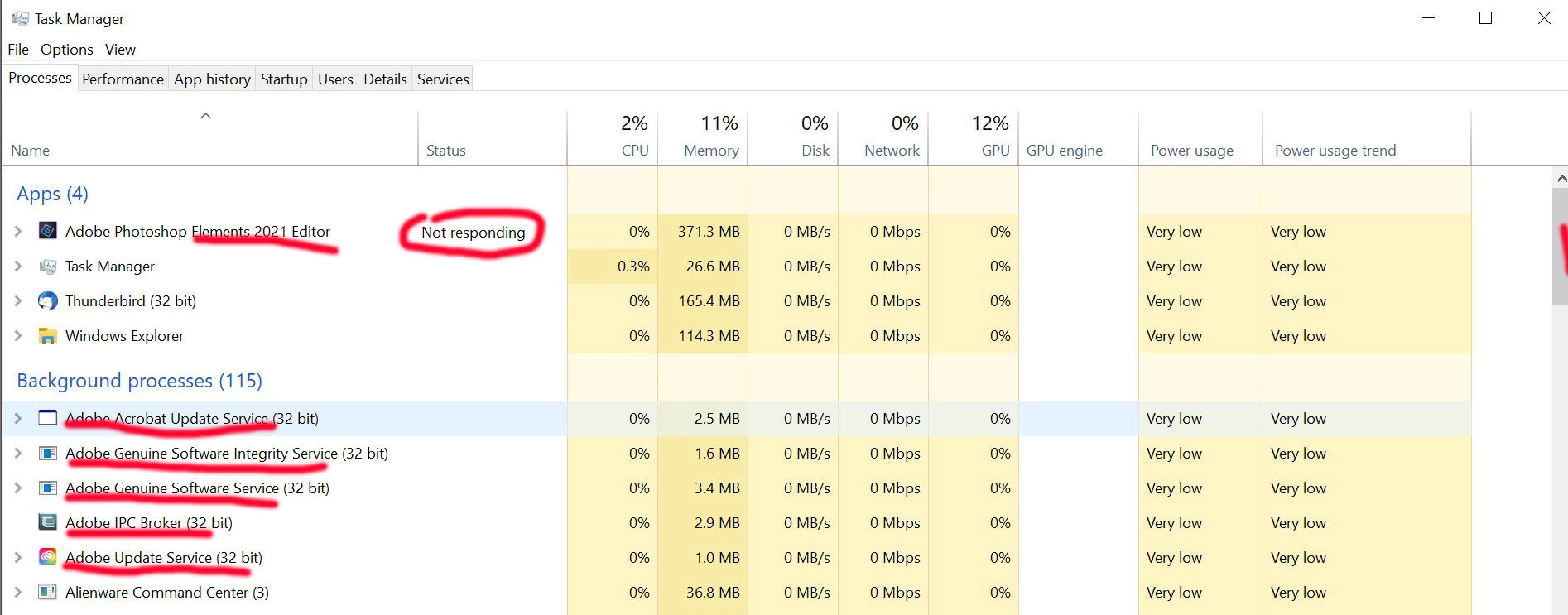Click icon beside Adobe Genuine Software Service (32 bit)
The height and width of the screenshot is (615, 1568).
(48, 488)
